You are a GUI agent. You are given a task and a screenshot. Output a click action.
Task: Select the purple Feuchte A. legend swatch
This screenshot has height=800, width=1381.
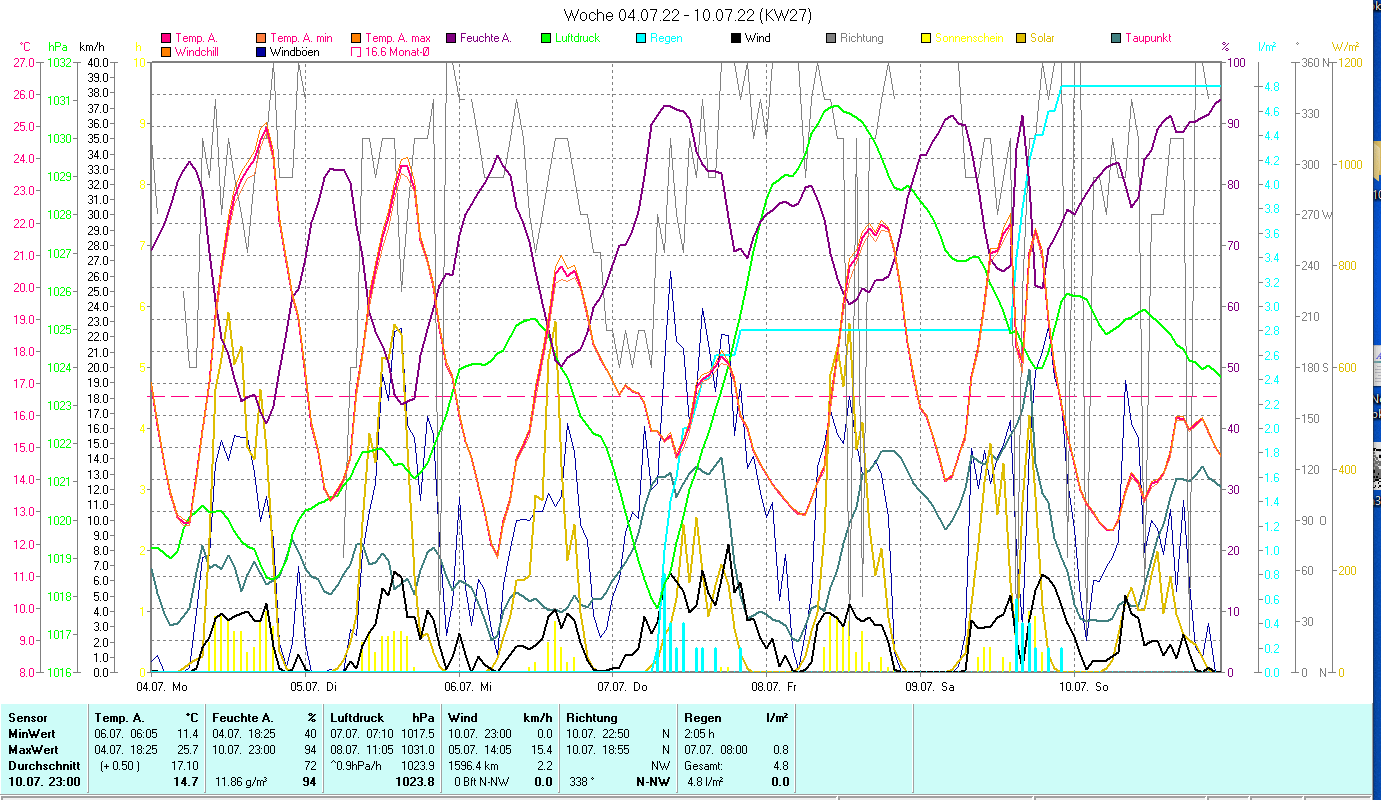click(x=451, y=38)
